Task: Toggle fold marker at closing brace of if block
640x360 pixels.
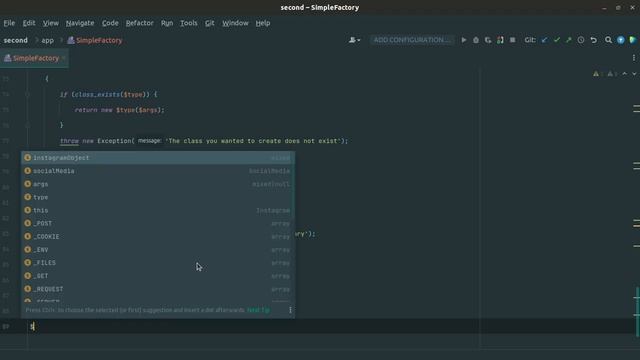Action: pos(27,125)
